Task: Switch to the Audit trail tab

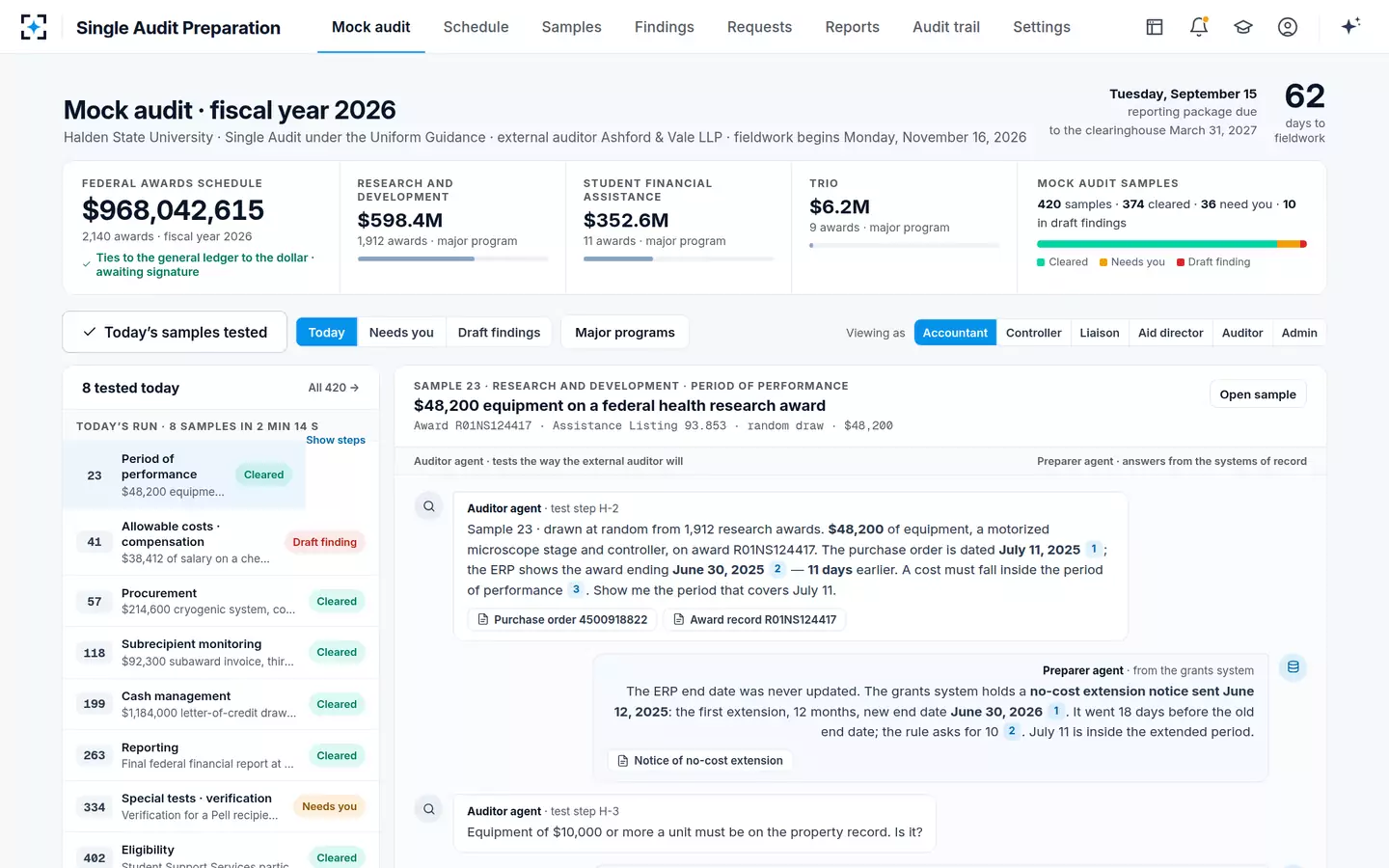Action: point(946,27)
